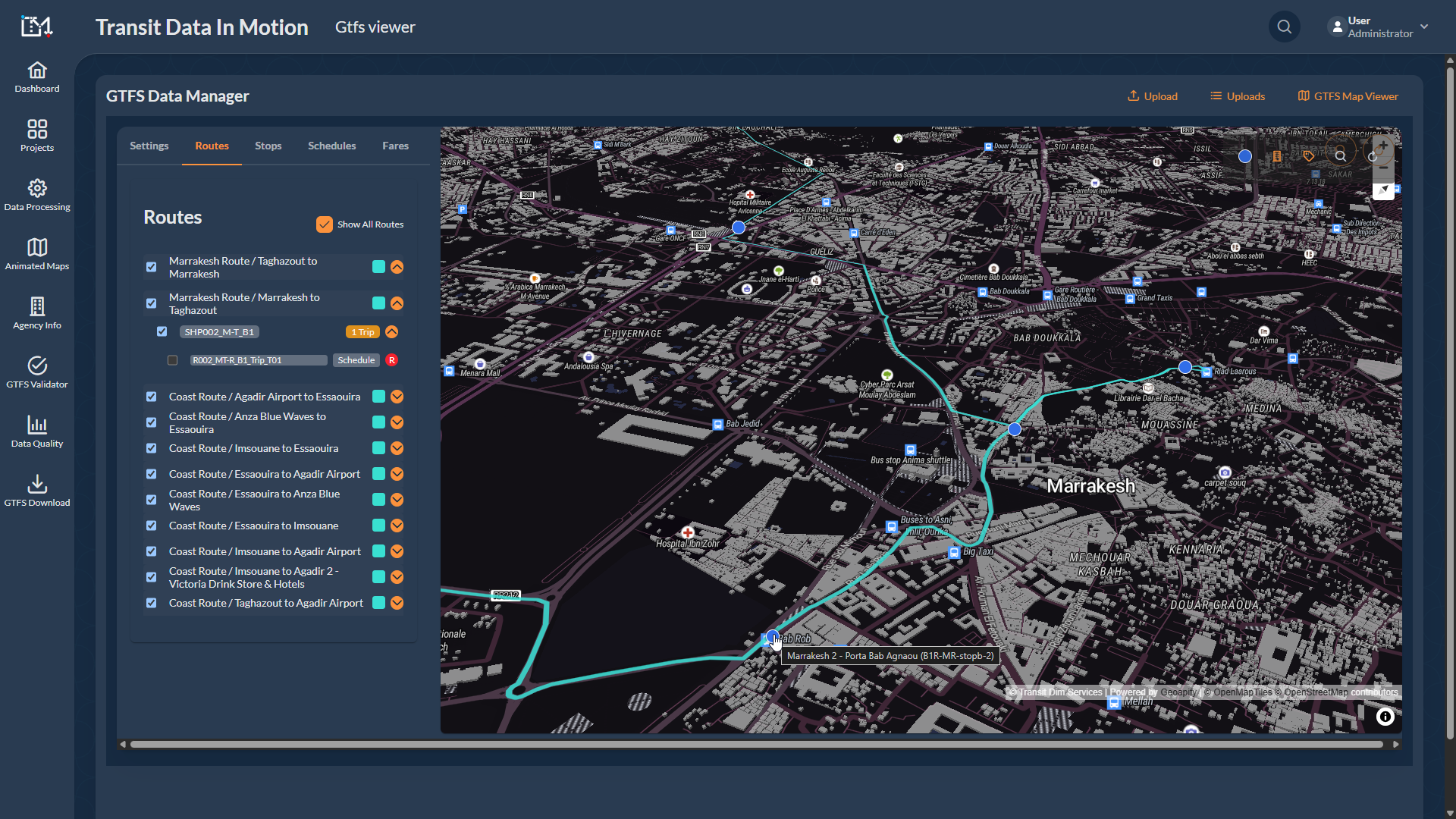Screen dimensions: 1456x819
Task: Go to GTFS Download section
Action: [37, 491]
